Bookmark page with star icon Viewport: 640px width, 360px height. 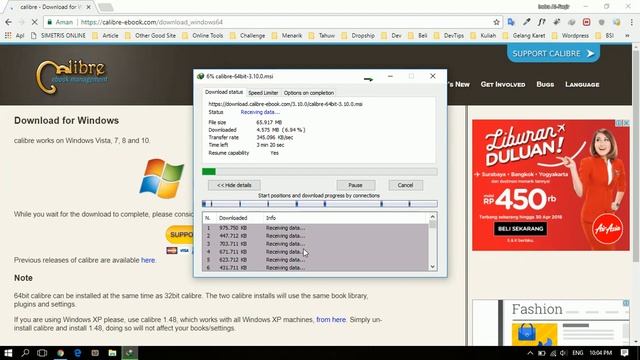496,22
